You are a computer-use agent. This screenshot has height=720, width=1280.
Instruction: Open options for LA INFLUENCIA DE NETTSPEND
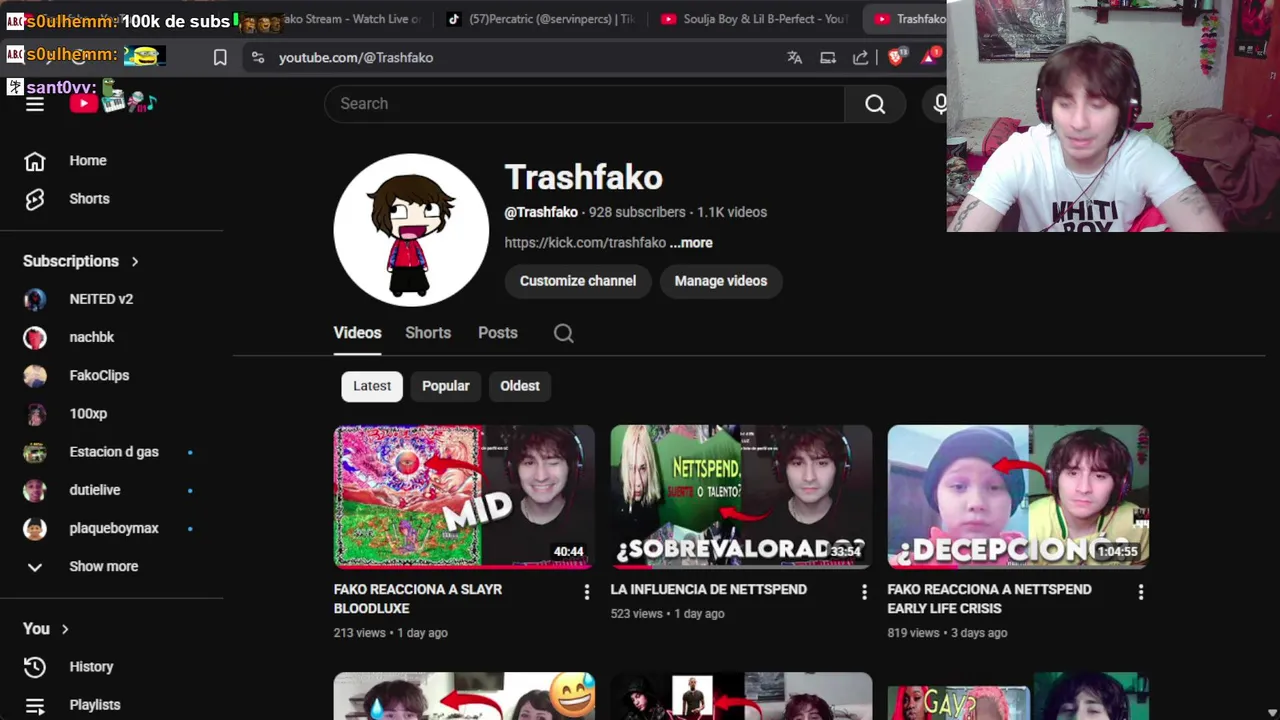(864, 593)
